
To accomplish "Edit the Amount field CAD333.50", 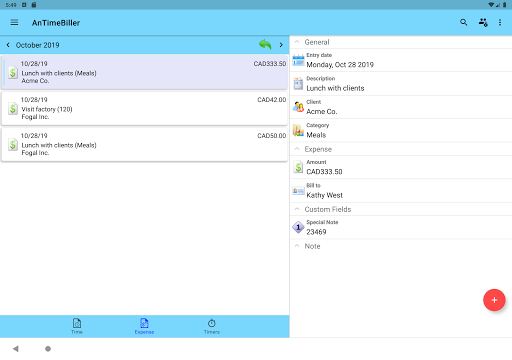I will 401,167.
